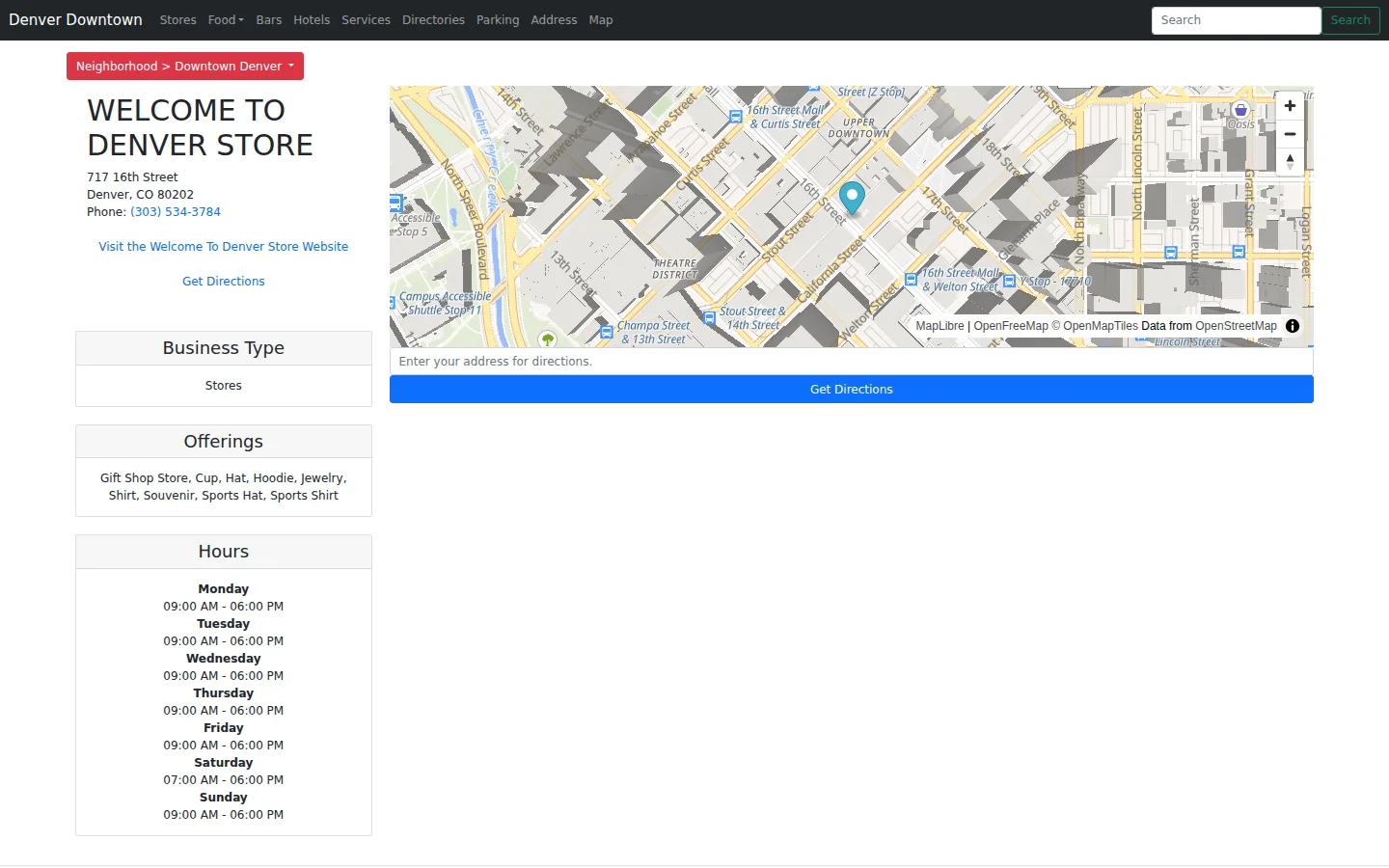The image size is (1389, 868).
Task: Click the Business Type card header
Action: (x=224, y=348)
